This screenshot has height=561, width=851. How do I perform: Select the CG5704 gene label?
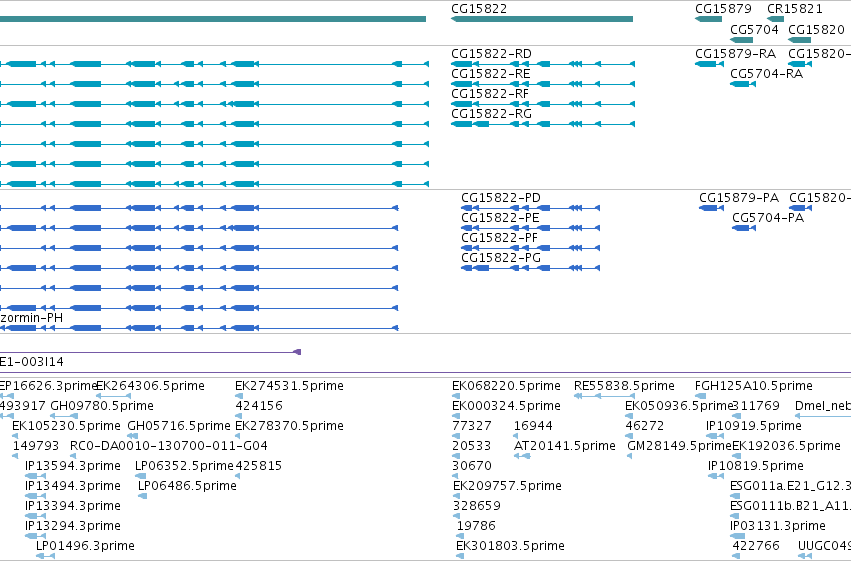[754, 29]
